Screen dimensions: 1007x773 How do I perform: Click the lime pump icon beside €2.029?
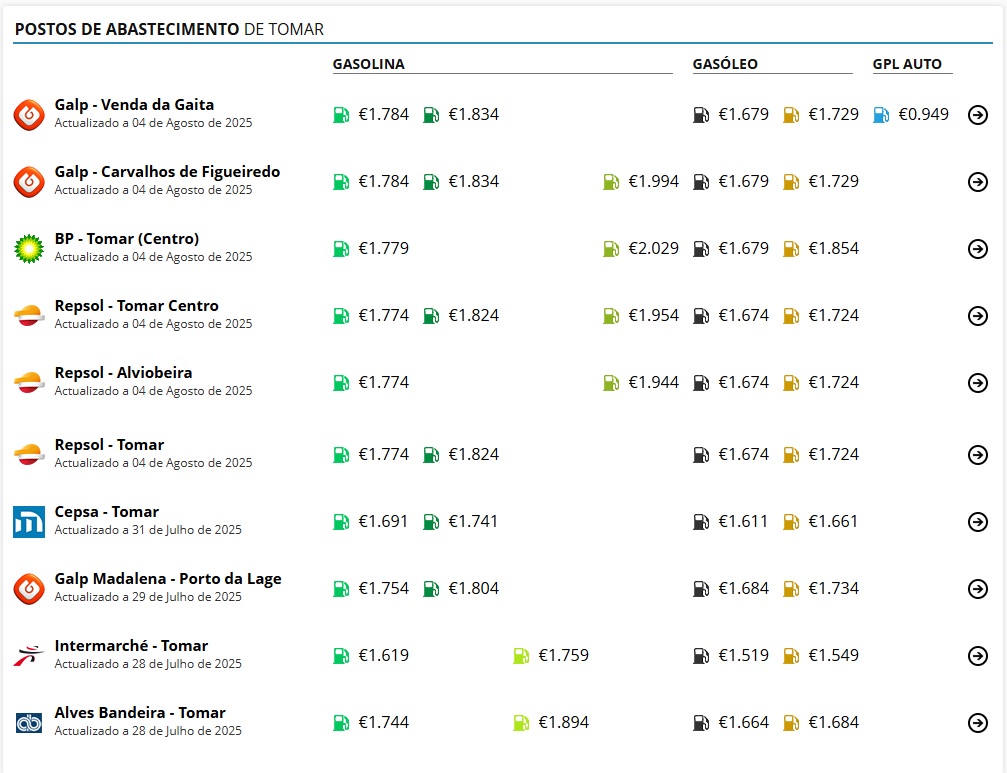611,248
